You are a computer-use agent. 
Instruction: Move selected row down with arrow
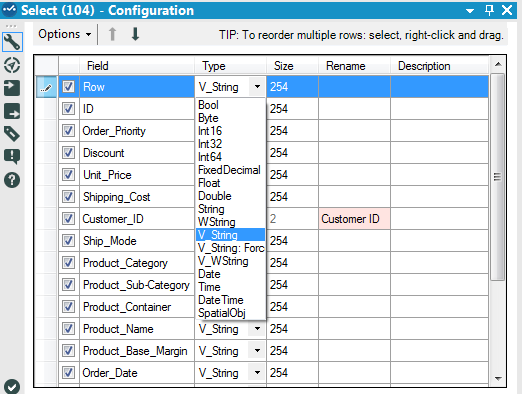click(135, 34)
